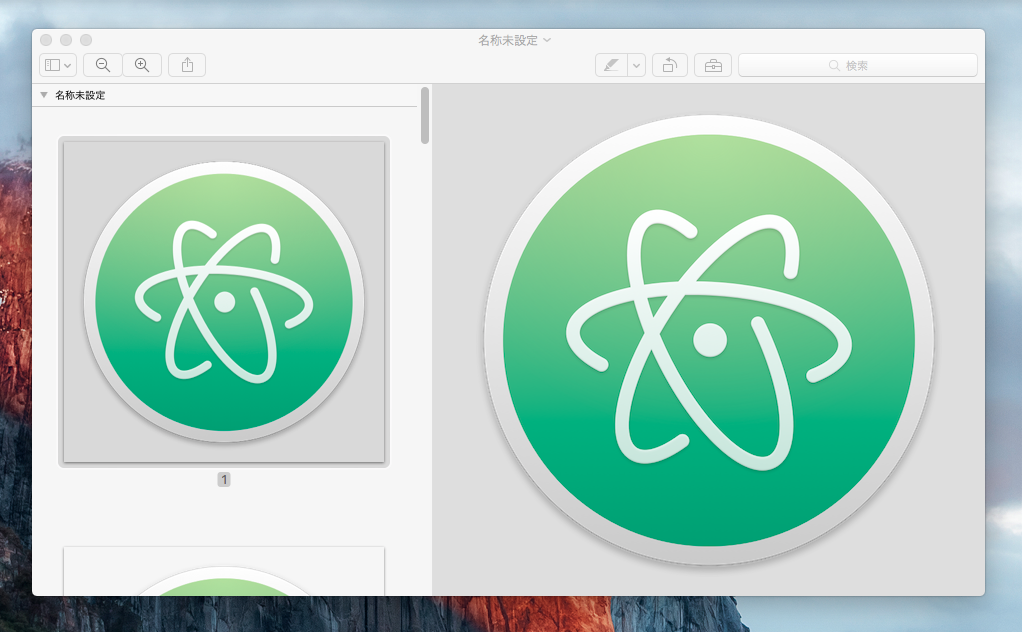Click the chevron next to the window title

(547, 40)
